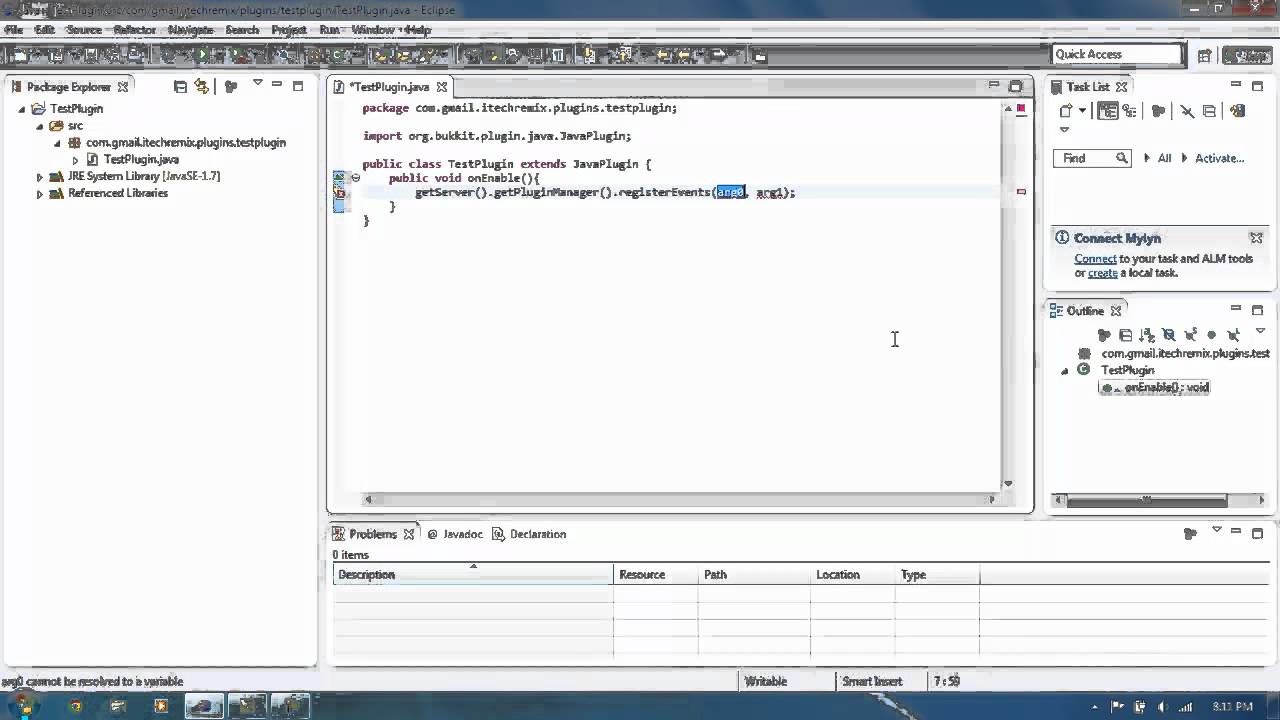Close the Connect Mylyn notice
Image resolution: width=1280 pixels, height=720 pixels.
tap(1256, 238)
